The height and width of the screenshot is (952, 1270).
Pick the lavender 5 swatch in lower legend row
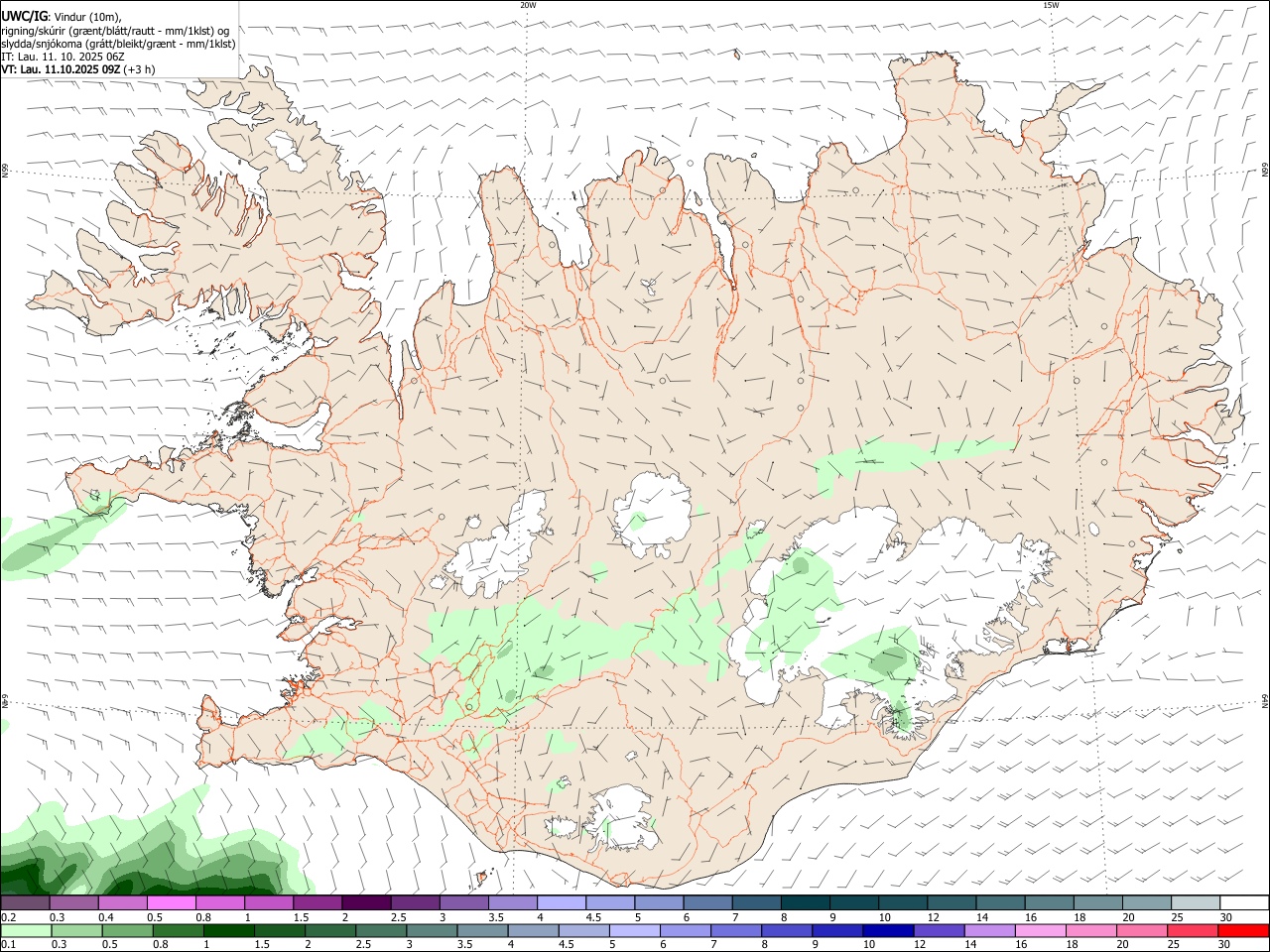click(634, 931)
